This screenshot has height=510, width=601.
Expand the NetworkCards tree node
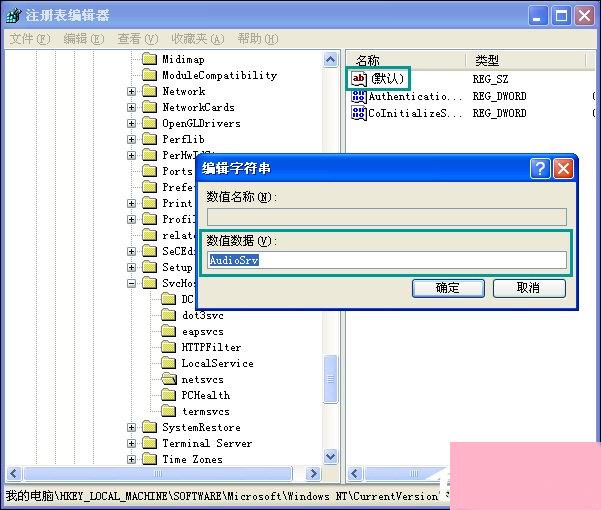click(131, 107)
